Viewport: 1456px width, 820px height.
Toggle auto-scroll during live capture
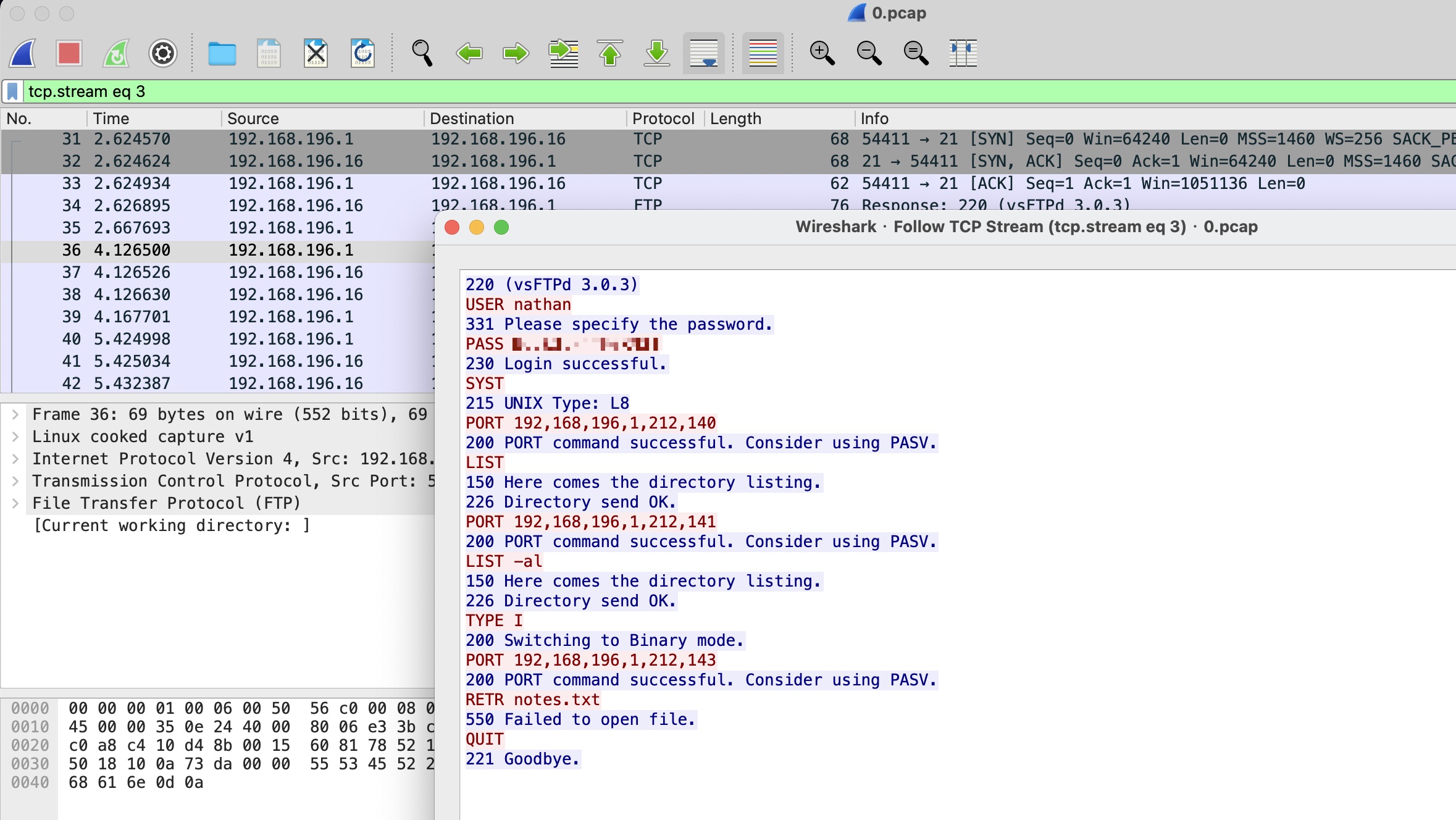(703, 53)
